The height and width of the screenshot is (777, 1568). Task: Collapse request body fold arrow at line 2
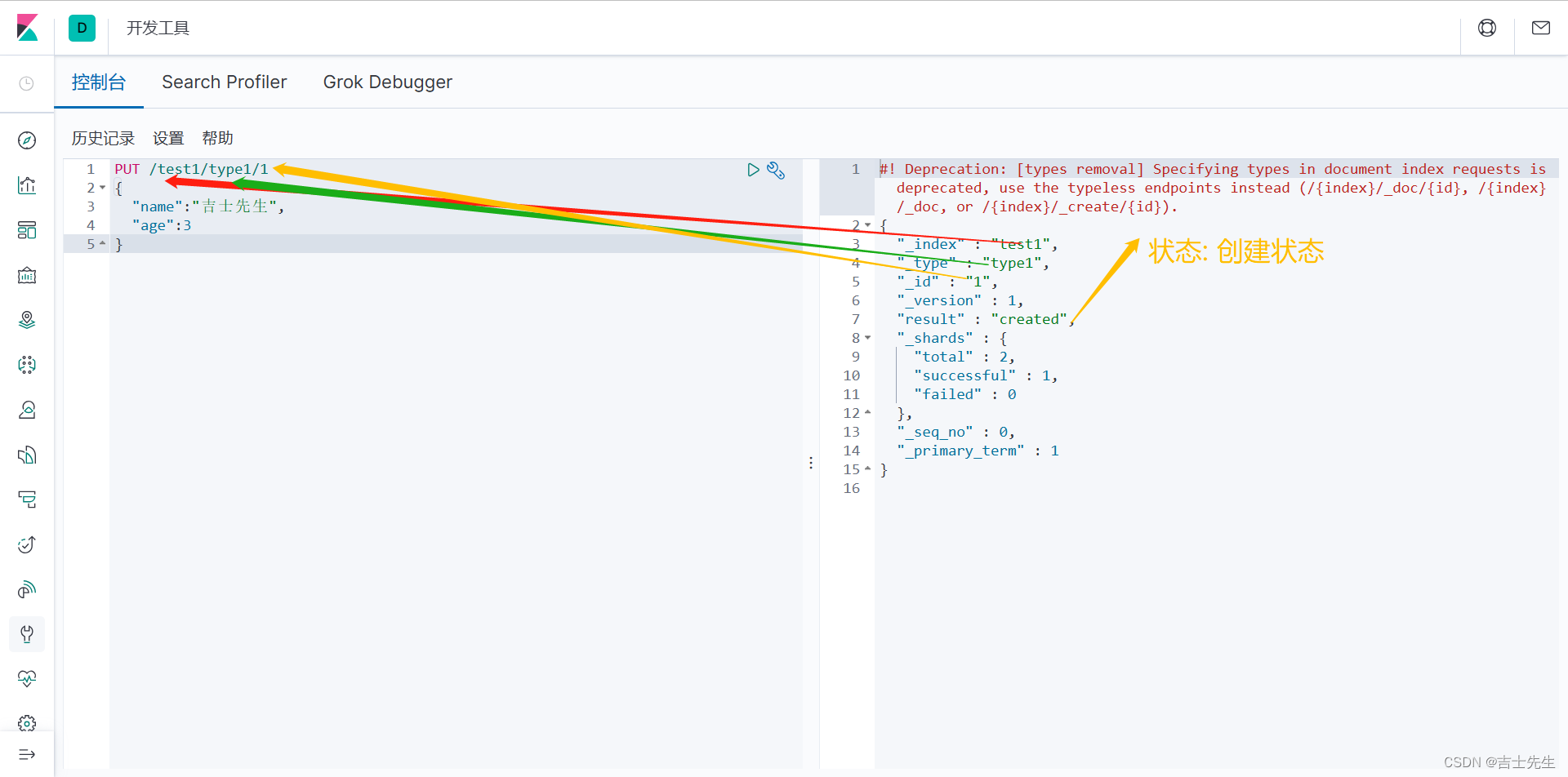[103, 188]
